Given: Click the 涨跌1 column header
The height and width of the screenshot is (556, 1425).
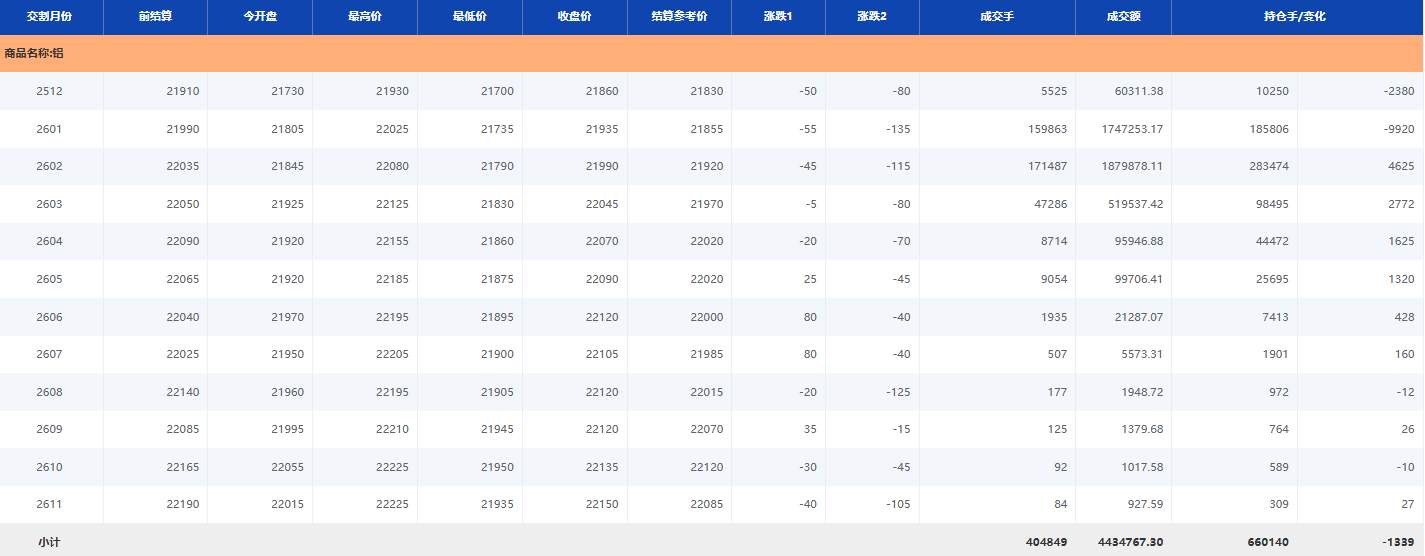Looking at the screenshot, I should click(x=777, y=17).
